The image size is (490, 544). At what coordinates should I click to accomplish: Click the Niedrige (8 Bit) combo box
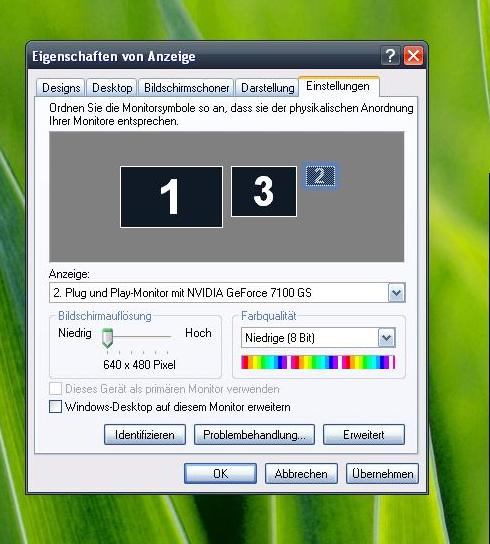pyautogui.click(x=318, y=338)
